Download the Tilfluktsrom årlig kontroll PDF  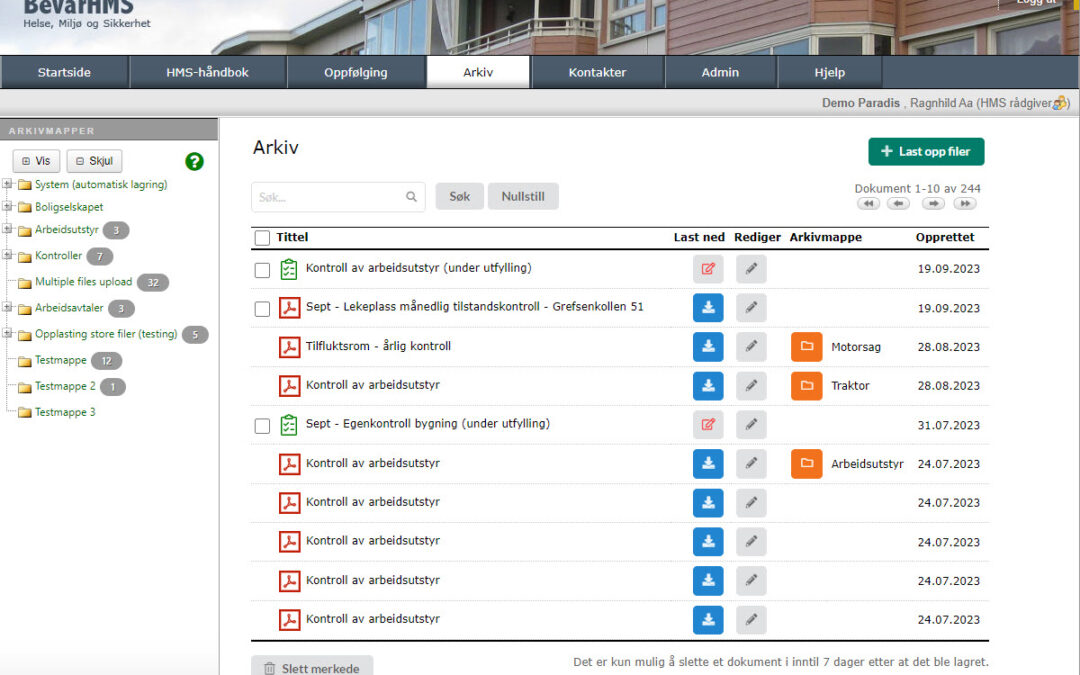[x=708, y=347]
